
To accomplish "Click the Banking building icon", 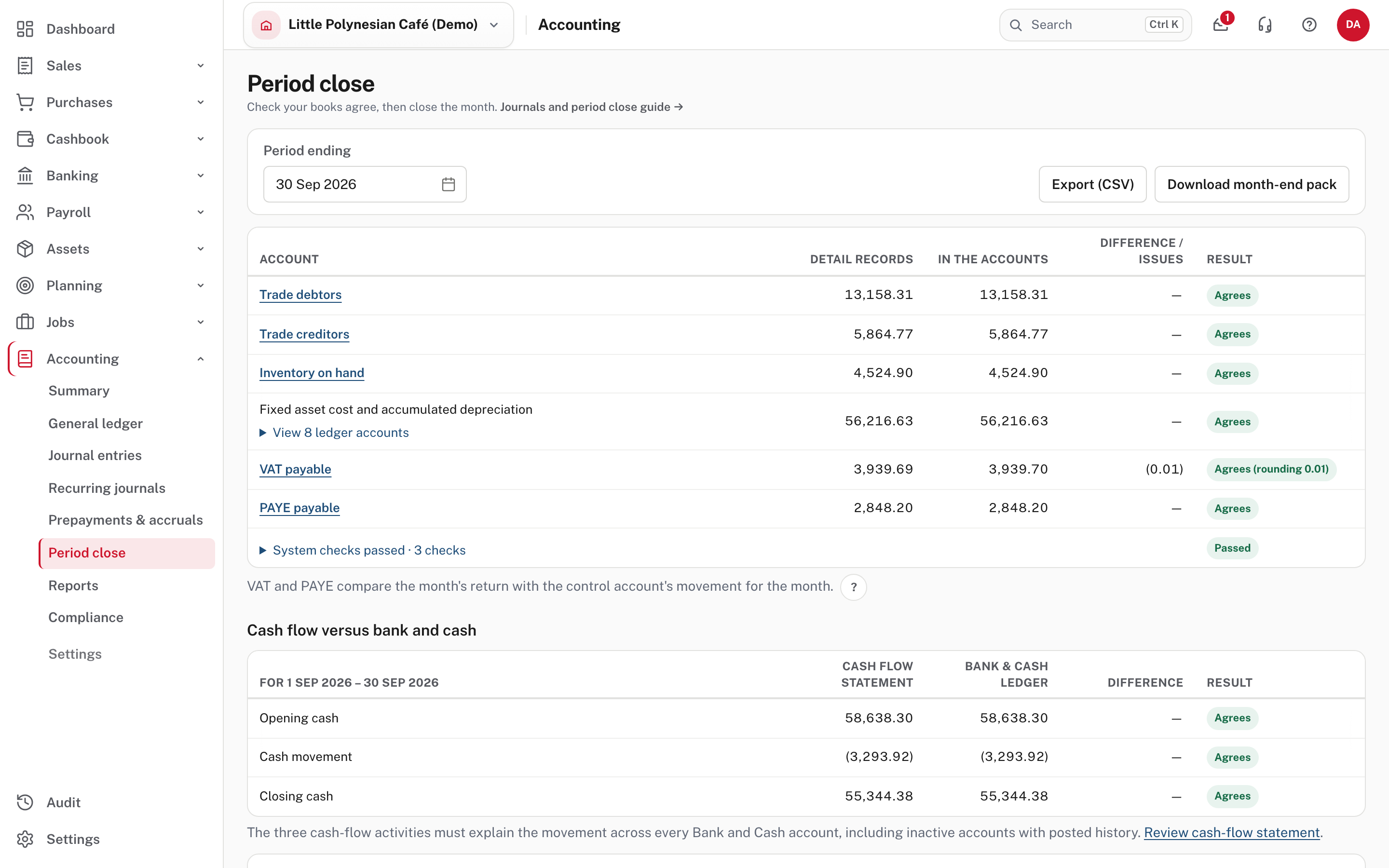I will pos(25,176).
